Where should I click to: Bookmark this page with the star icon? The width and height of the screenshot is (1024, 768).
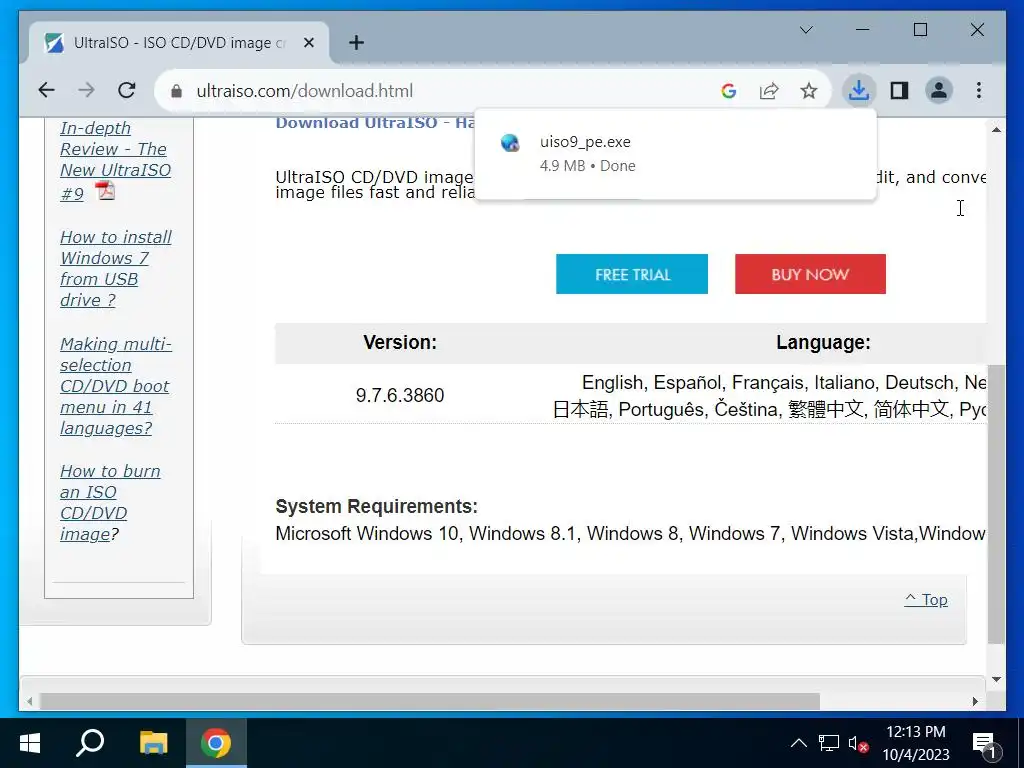808,91
